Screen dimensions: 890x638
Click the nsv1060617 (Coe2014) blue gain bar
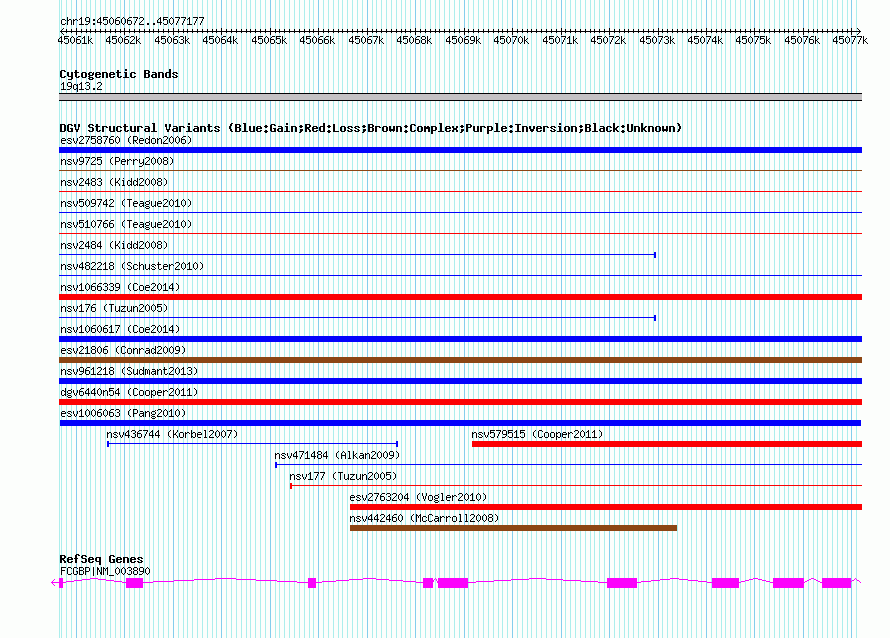pos(460,339)
